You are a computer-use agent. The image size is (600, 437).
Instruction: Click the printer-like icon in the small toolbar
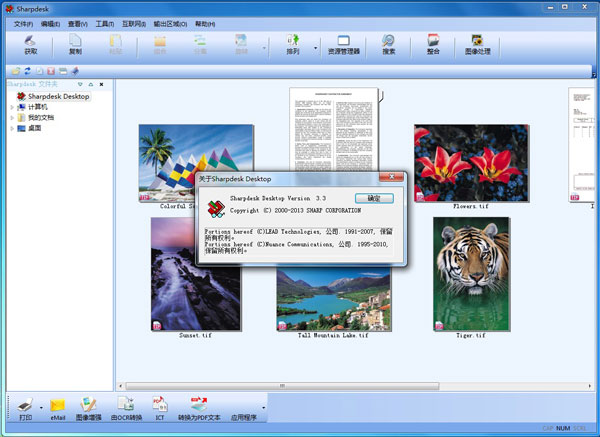pos(63,71)
